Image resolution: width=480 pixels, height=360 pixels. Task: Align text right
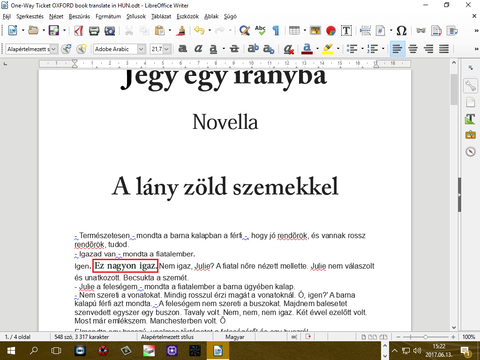pyautogui.click(x=428, y=49)
